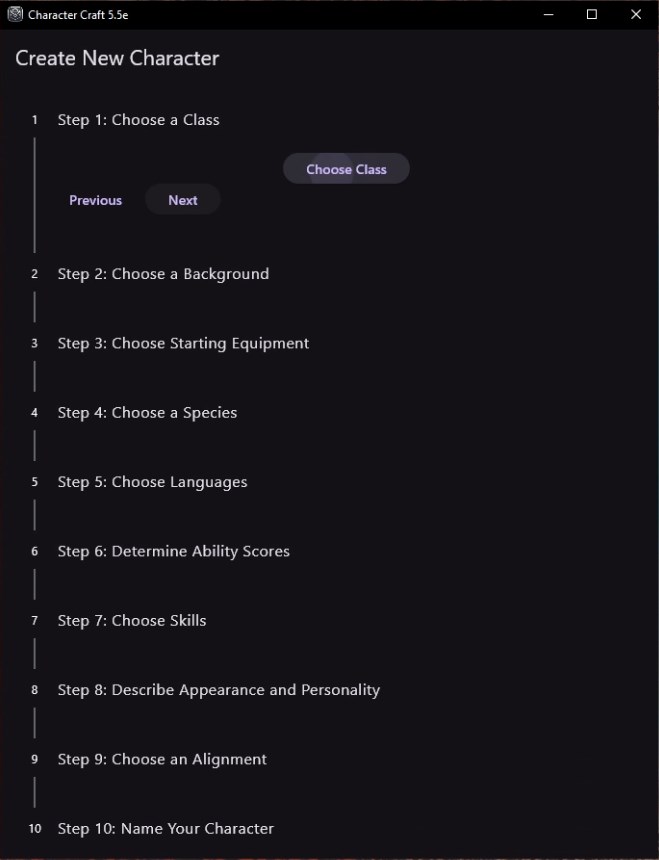
Task: Click the Previous button in Step 1
Action: click(95, 199)
